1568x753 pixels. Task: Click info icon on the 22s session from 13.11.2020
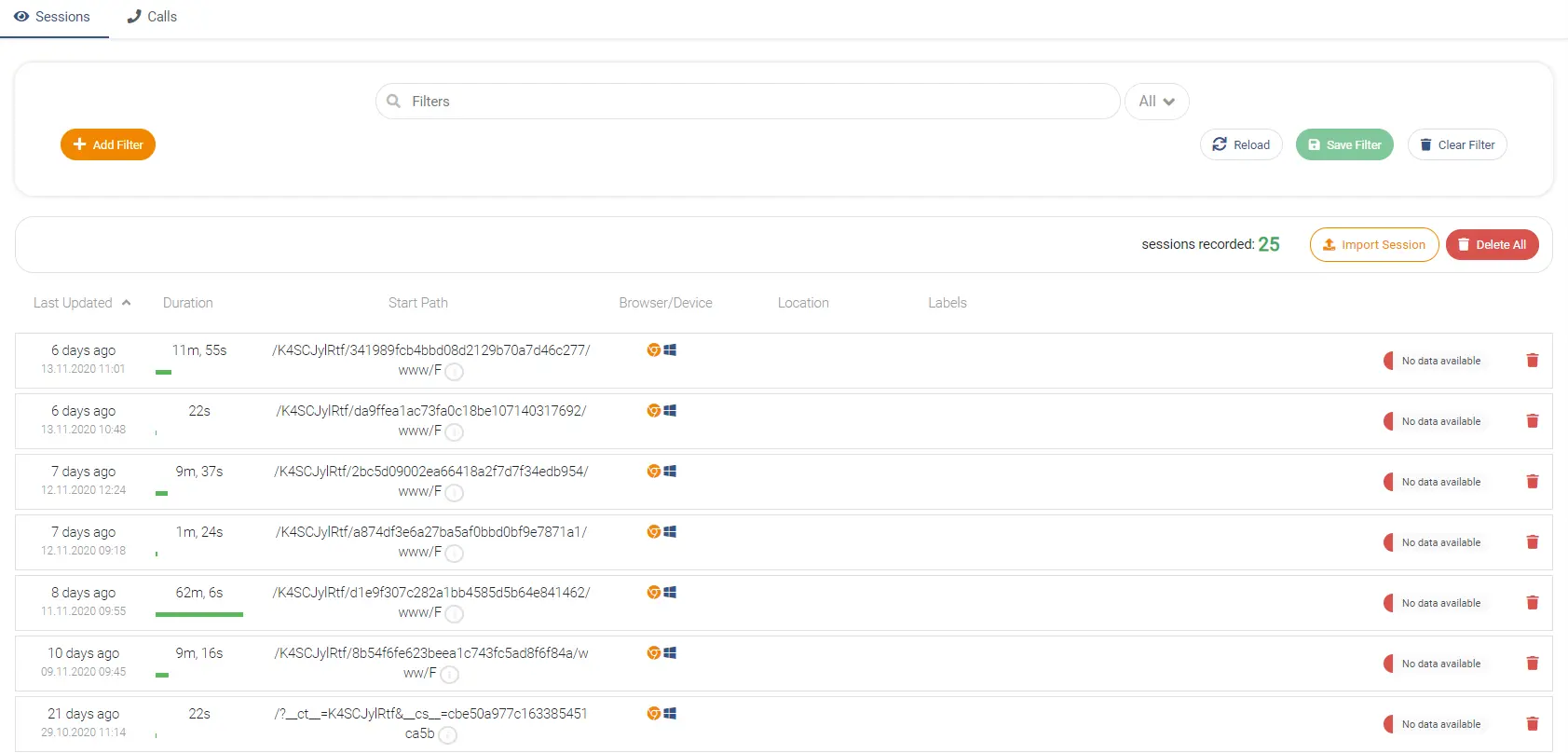pyautogui.click(x=454, y=431)
